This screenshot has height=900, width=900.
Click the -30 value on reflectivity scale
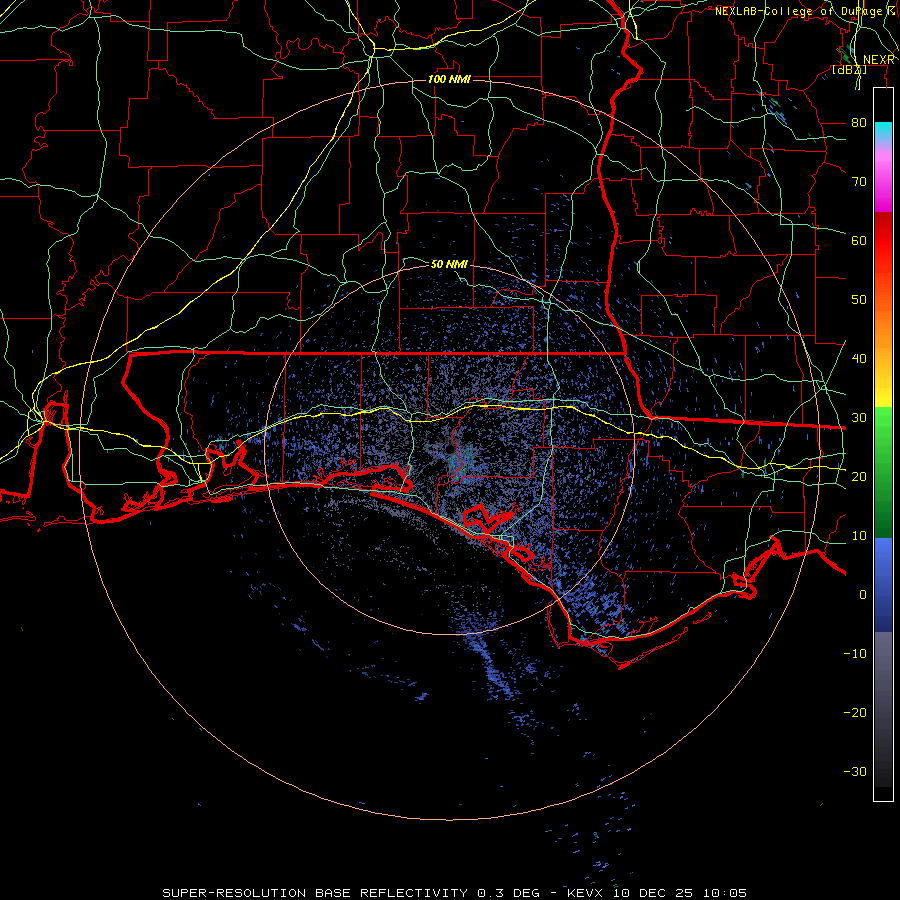point(855,772)
